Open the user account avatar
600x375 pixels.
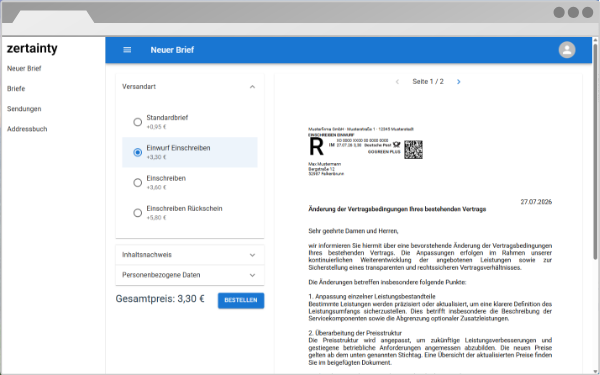(x=567, y=50)
